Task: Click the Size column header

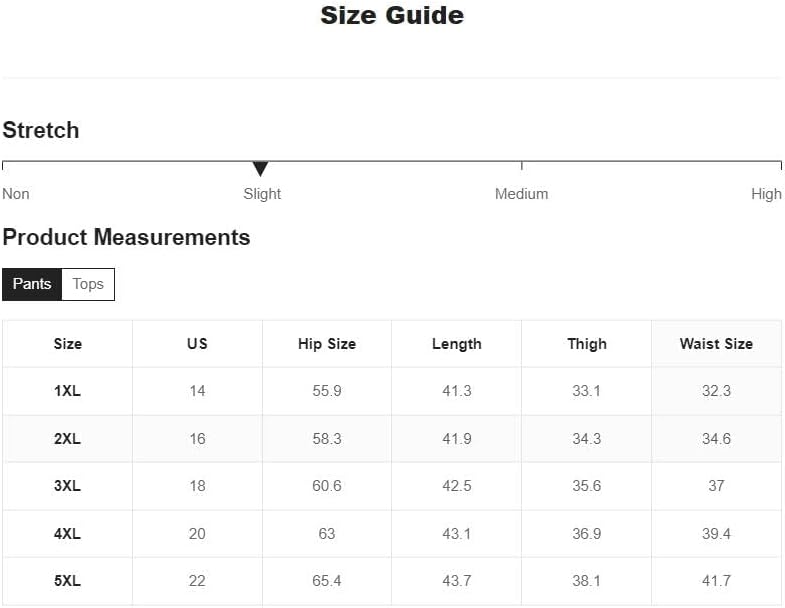Action: coord(68,344)
